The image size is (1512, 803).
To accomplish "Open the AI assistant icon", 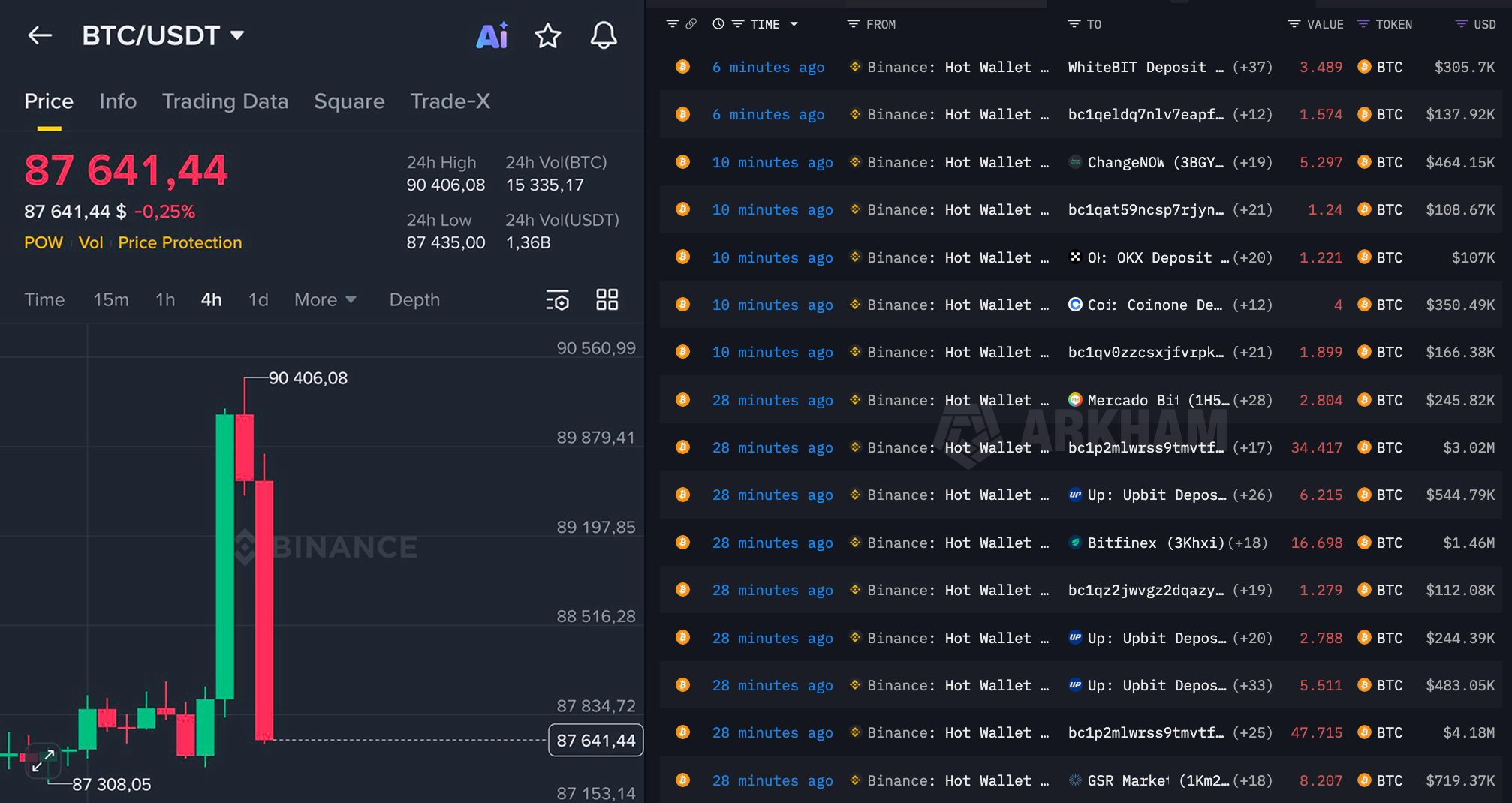I will pos(492,35).
